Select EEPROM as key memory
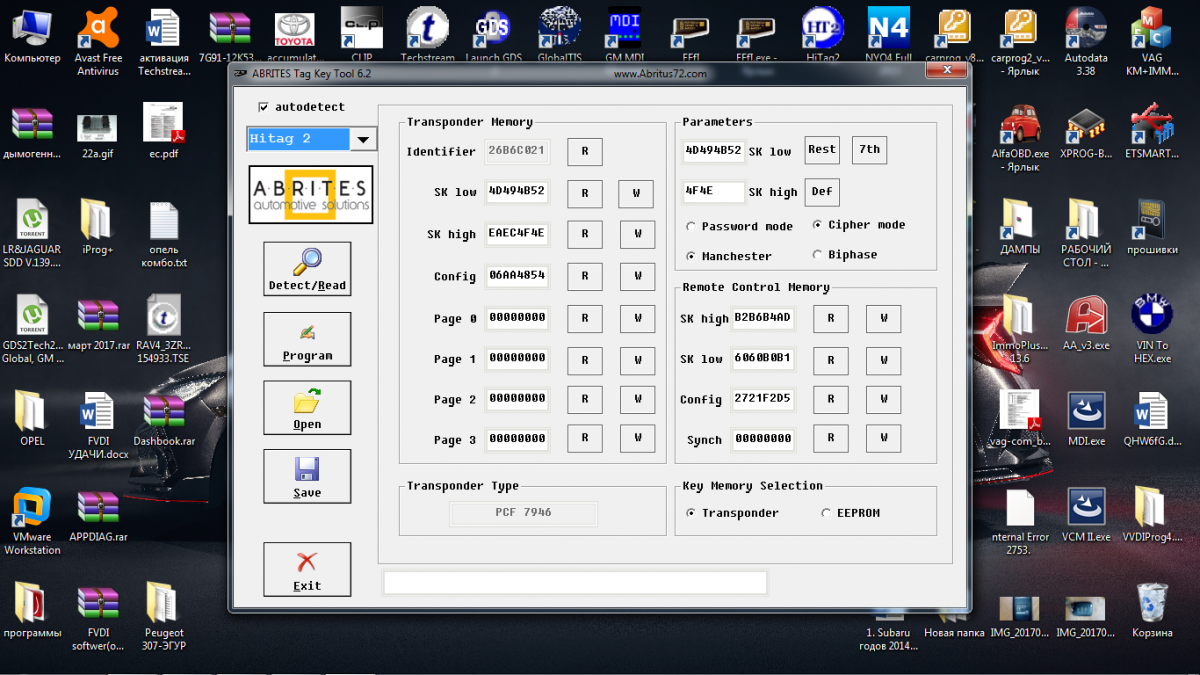The image size is (1200, 675). [x=826, y=513]
